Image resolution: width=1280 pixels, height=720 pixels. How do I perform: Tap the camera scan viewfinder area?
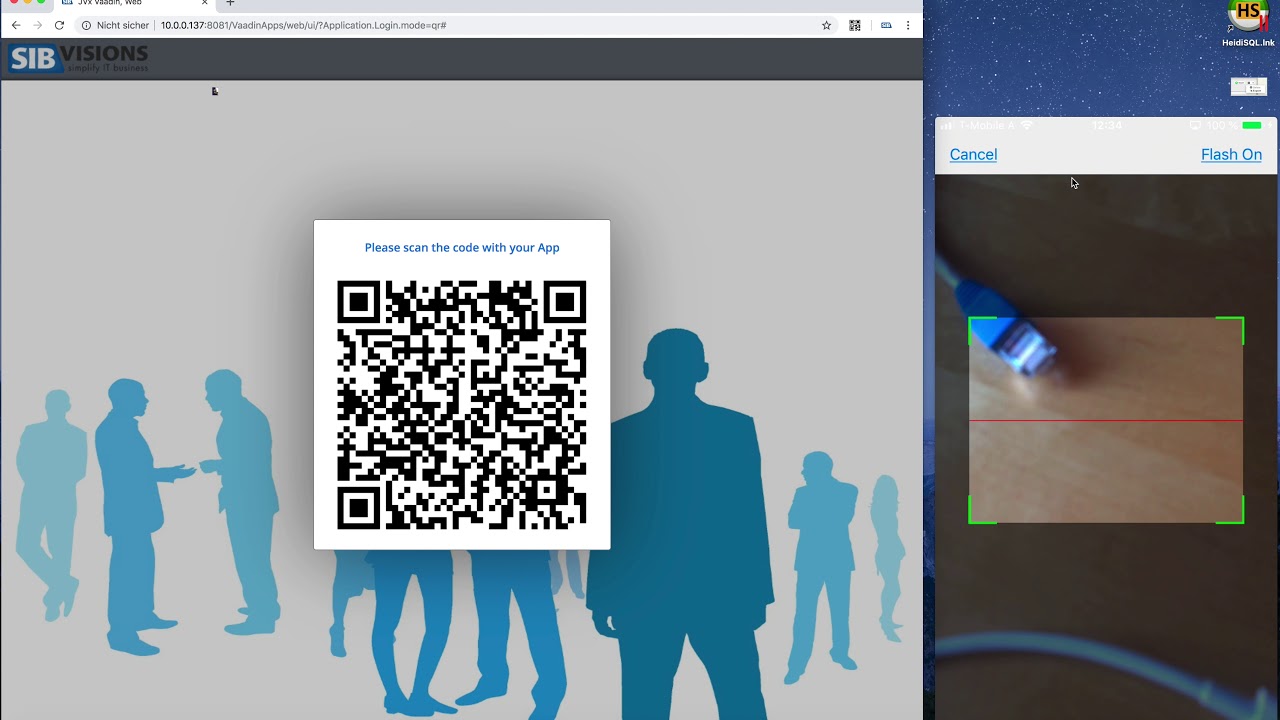click(1106, 420)
